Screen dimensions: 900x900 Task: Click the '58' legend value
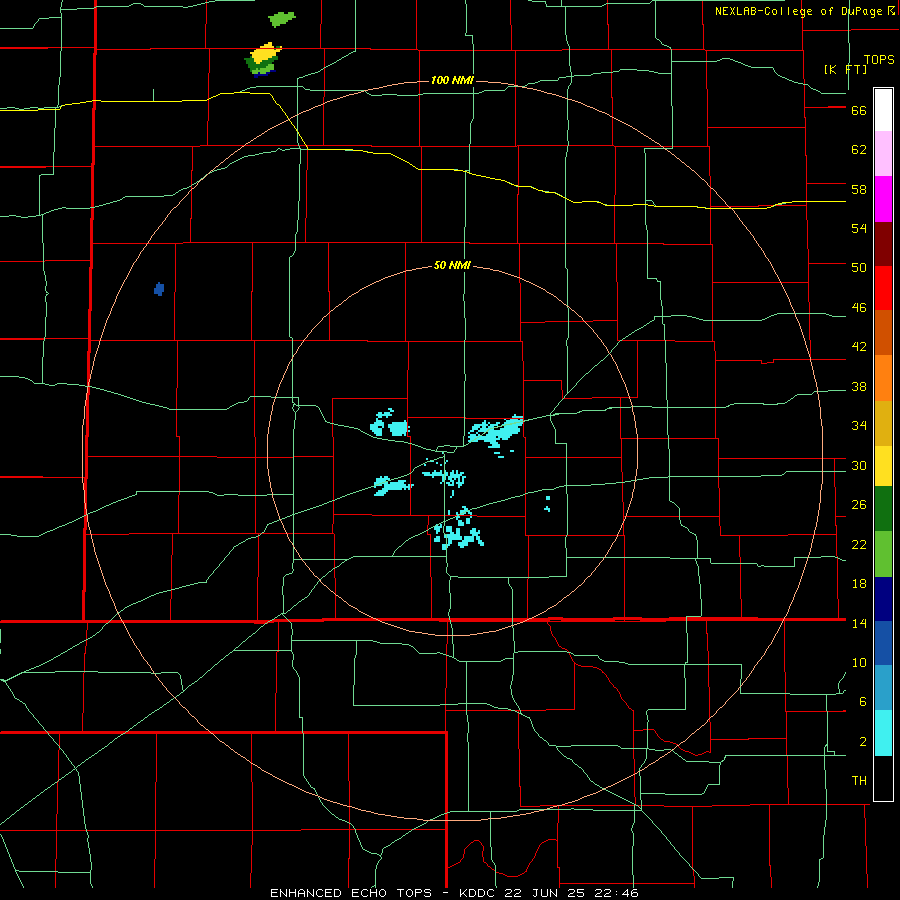click(859, 189)
